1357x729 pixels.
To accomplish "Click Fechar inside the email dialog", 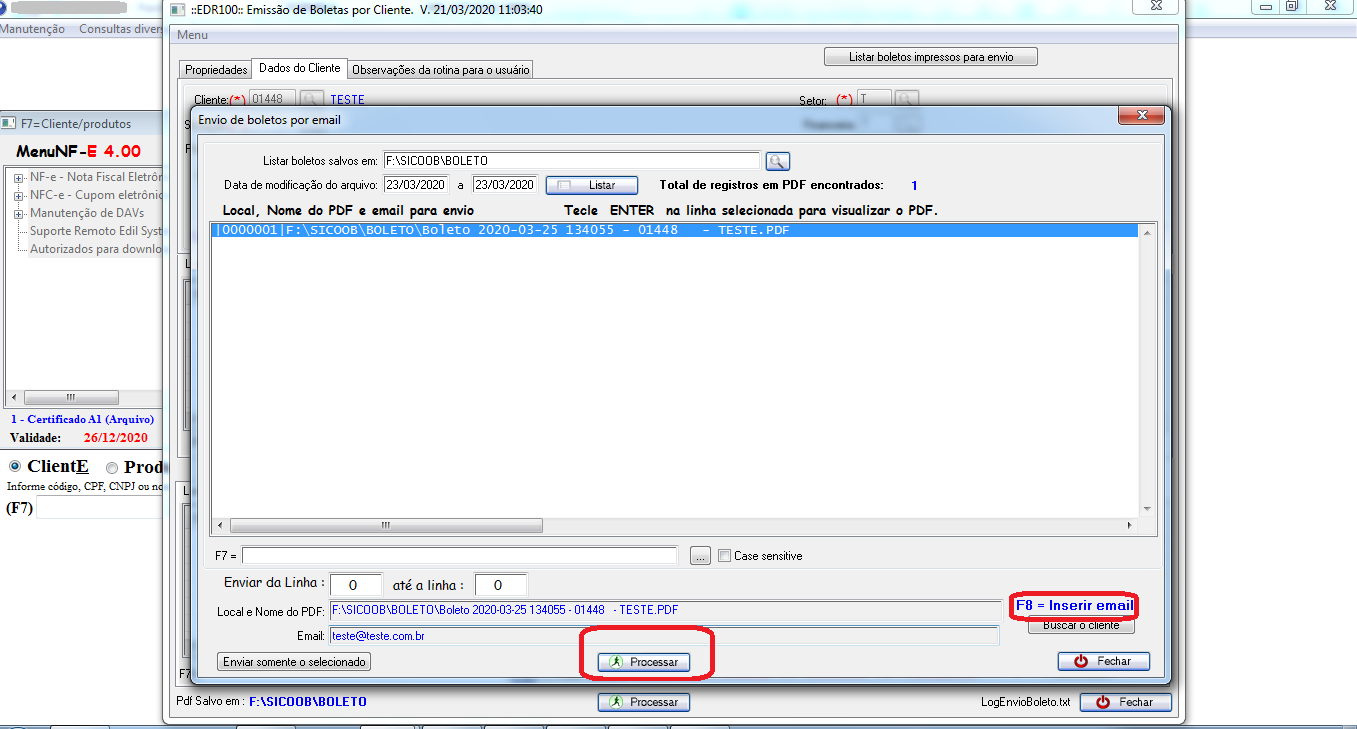I will click(1103, 661).
